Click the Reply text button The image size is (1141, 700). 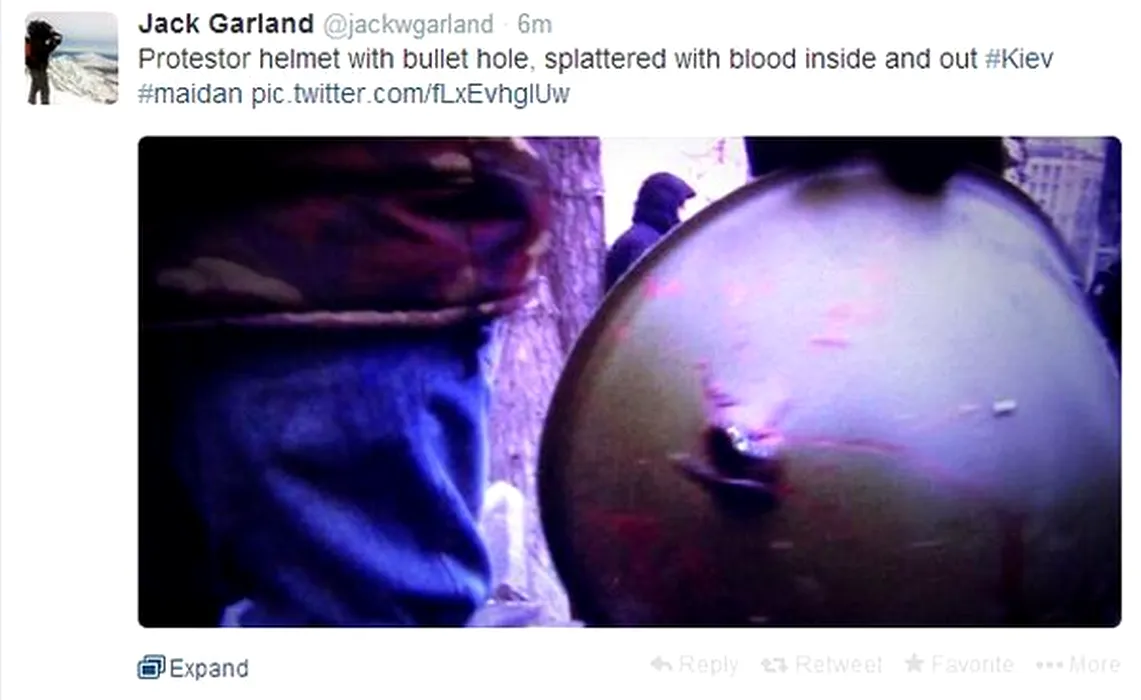708,664
